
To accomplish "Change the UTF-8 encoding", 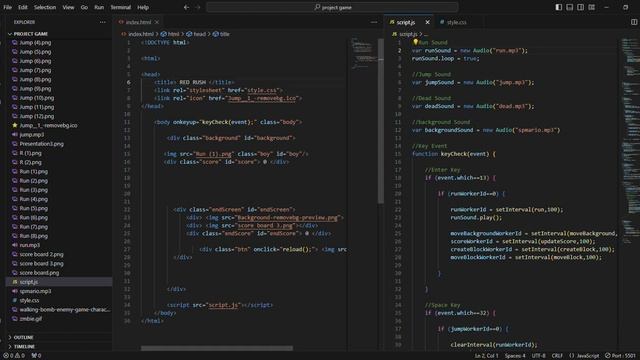I will point(539,356).
